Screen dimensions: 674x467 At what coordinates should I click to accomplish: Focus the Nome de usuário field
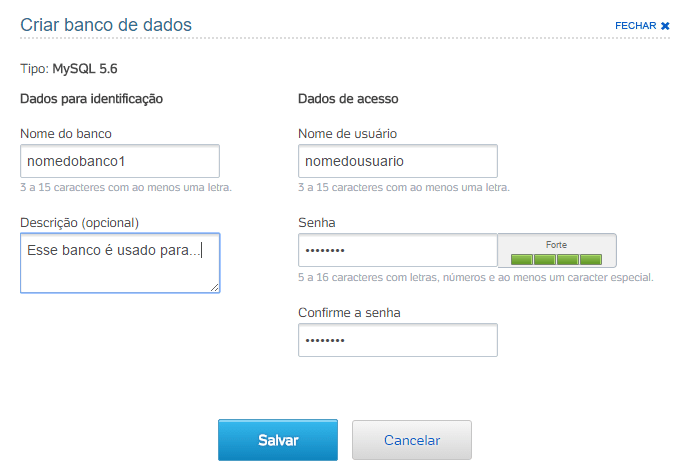(398, 161)
